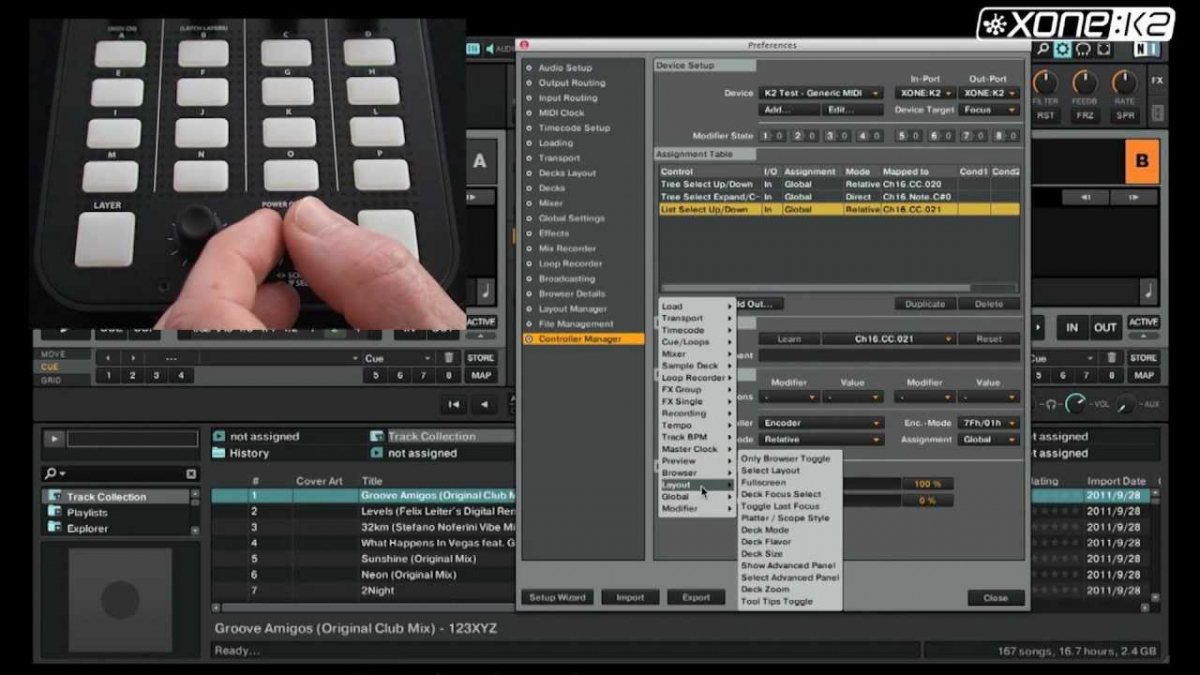The width and height of the screenshot is (1200, 675).
Task: Click Explorer folder icon in browser tree
Action: click(55, 528)
